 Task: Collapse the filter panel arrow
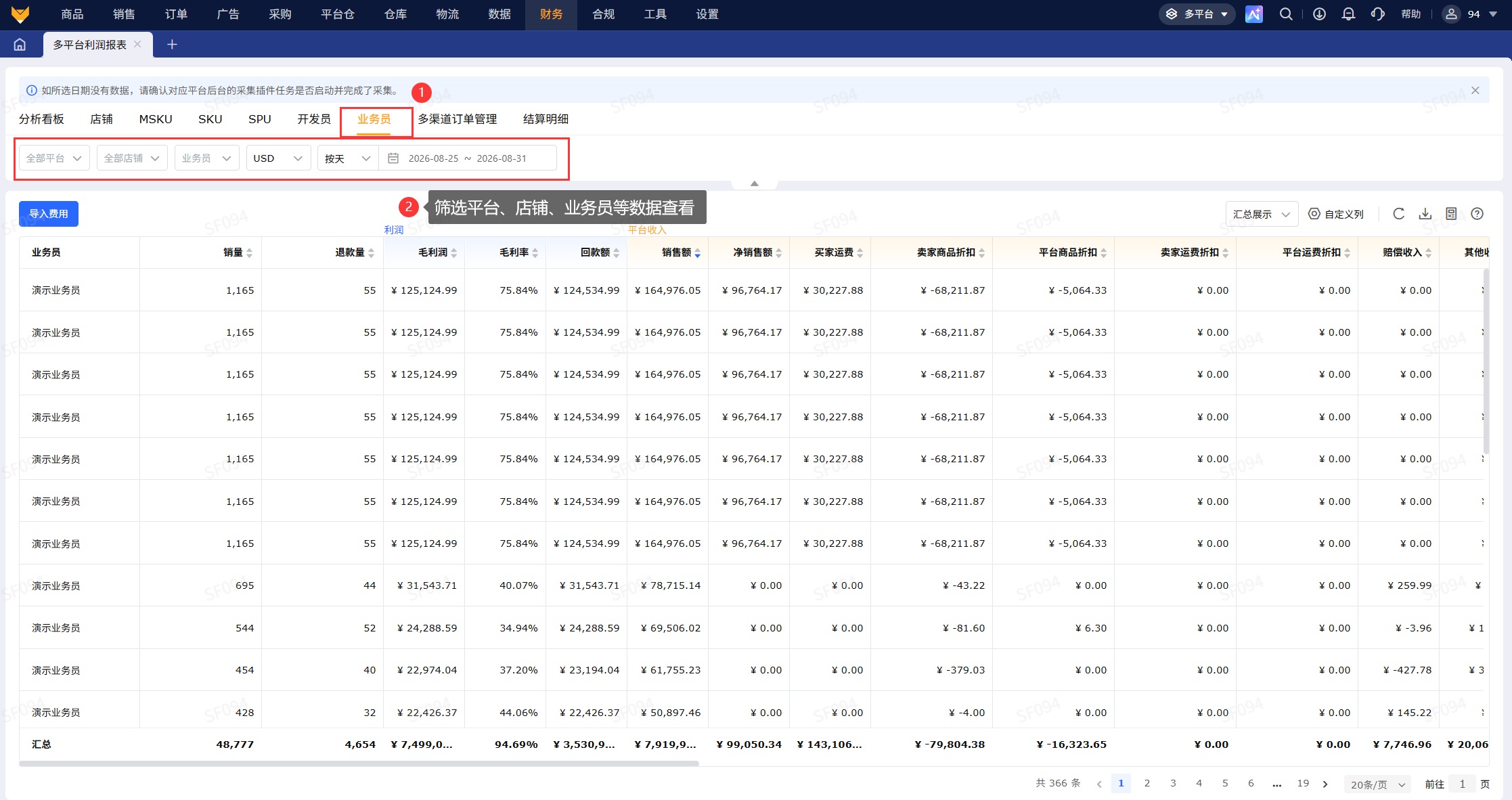tap(755, 183)
